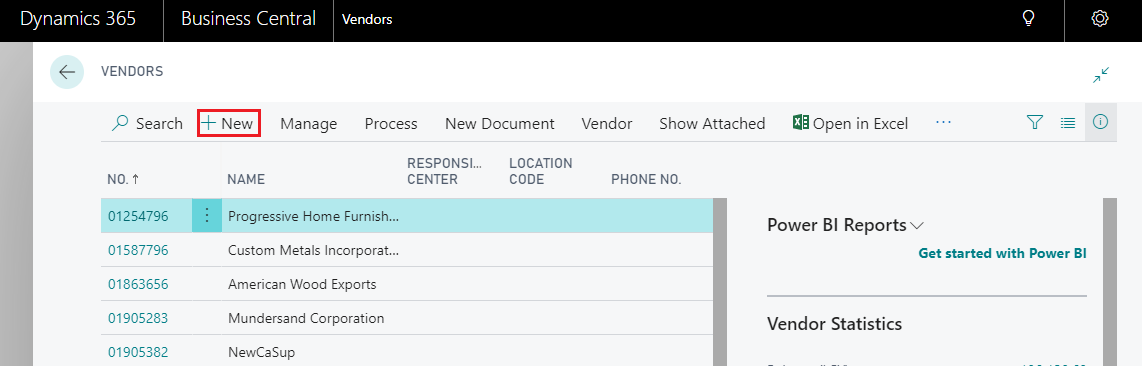Click Get started with Power BI
Viewport: 1142px width, 366px height.
tap(1002, 254)
